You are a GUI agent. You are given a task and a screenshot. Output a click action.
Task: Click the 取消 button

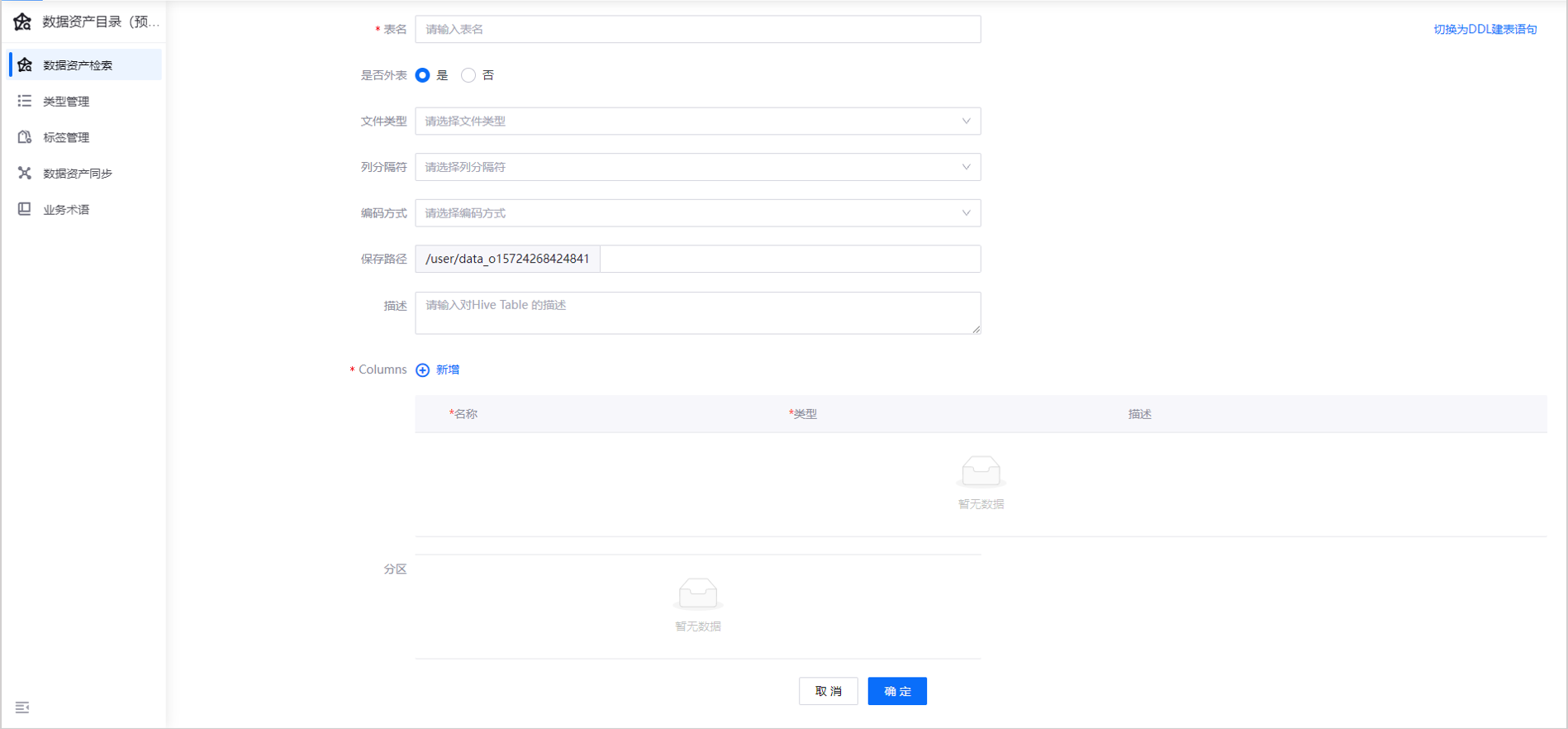828,691
